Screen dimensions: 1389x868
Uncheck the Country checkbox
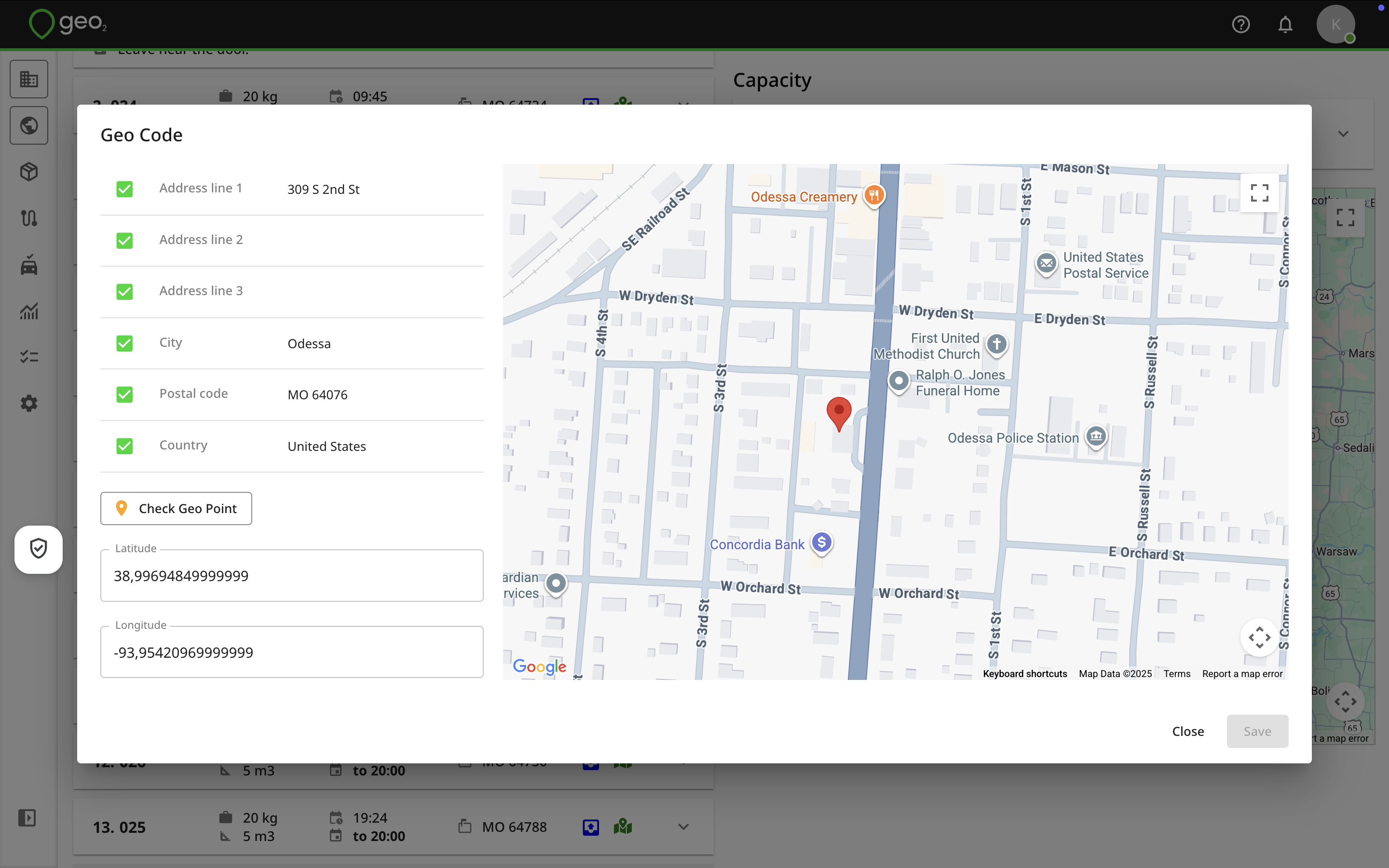click(x=124, y=446)
